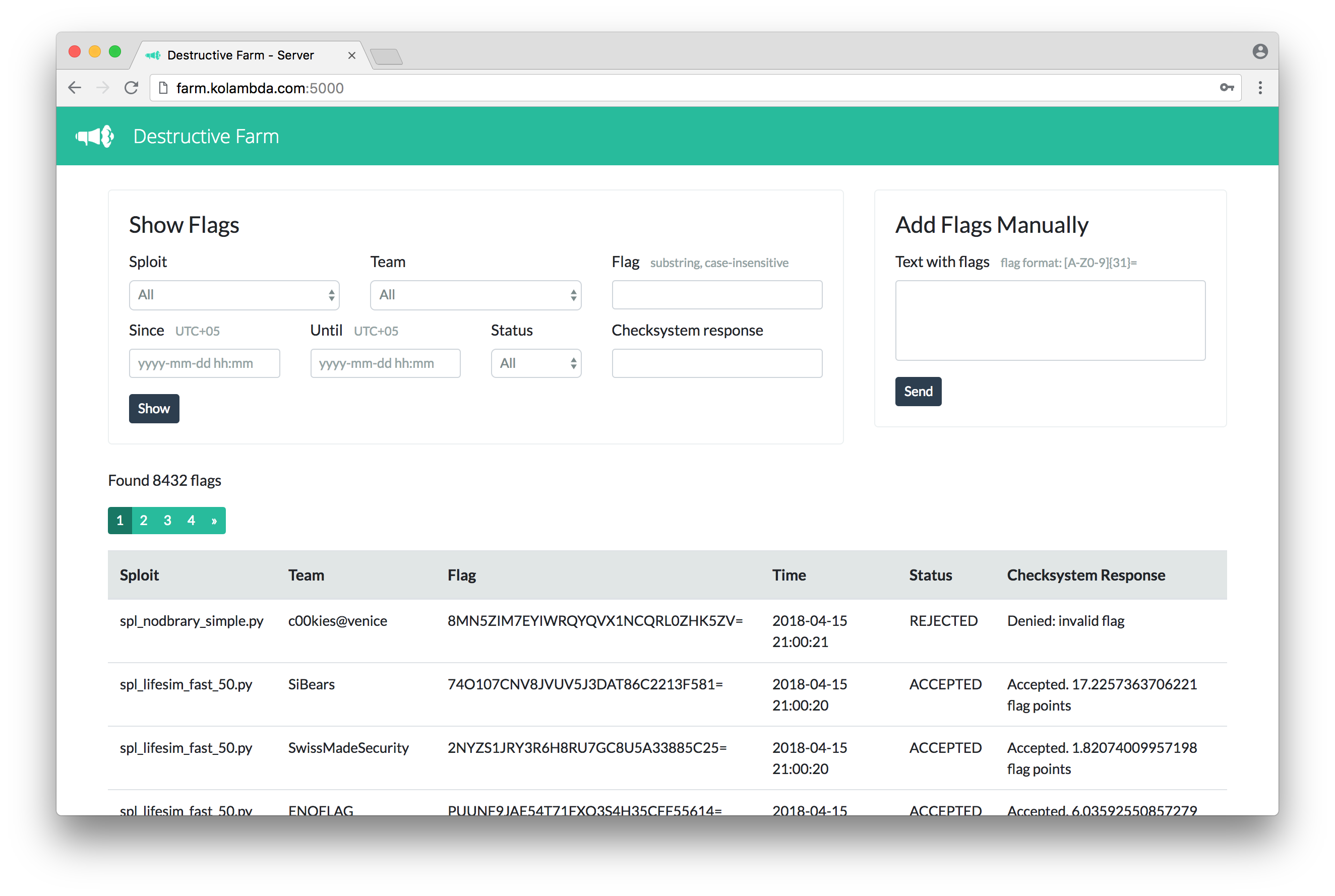
Task: Click the saved password key icon
Action: tap(1227, 88)
